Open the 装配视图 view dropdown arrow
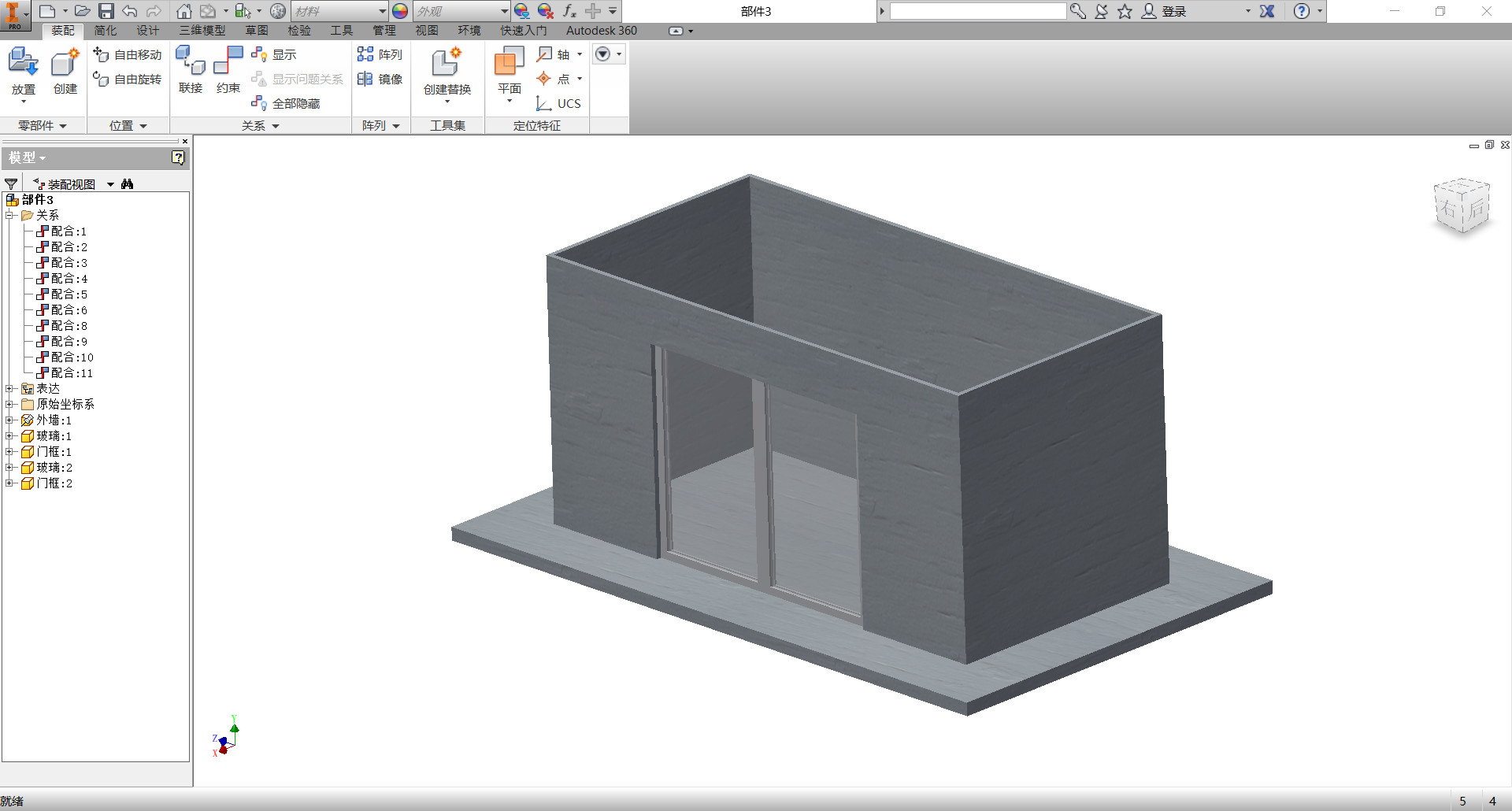1512x811 pixels. (x=110, y=184)
